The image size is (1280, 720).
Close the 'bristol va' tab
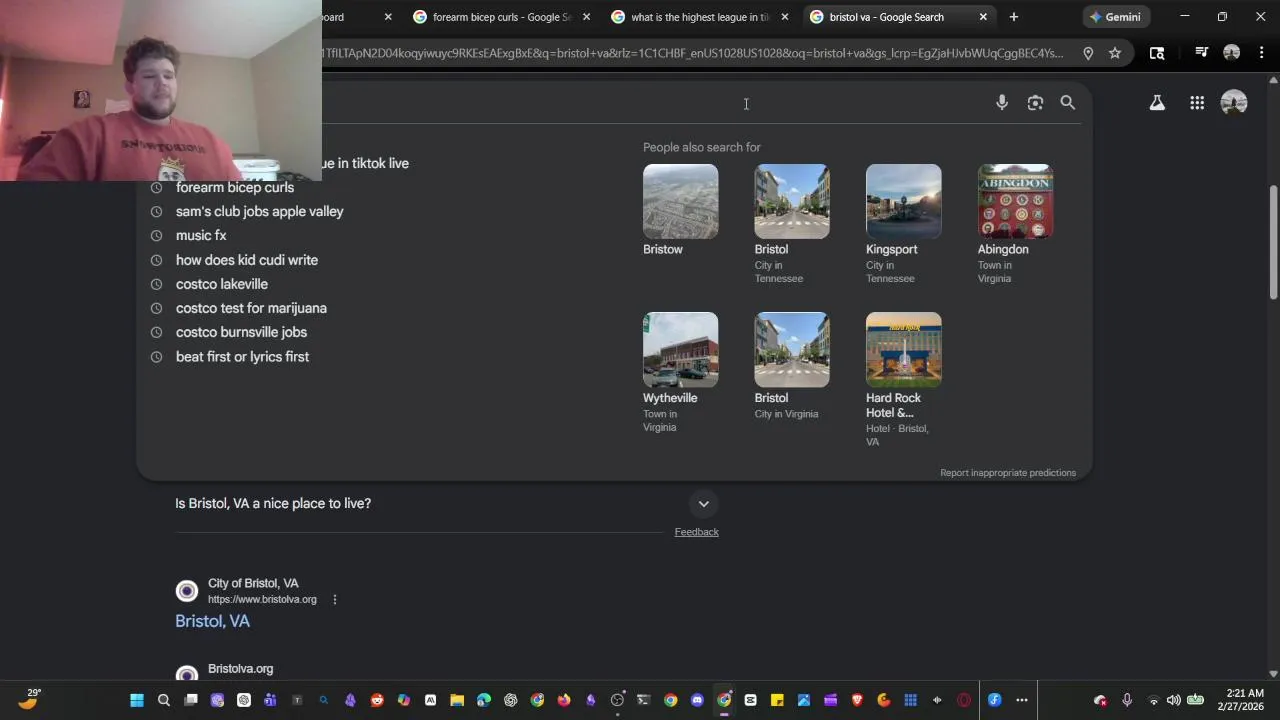click(x=983, y=17)
